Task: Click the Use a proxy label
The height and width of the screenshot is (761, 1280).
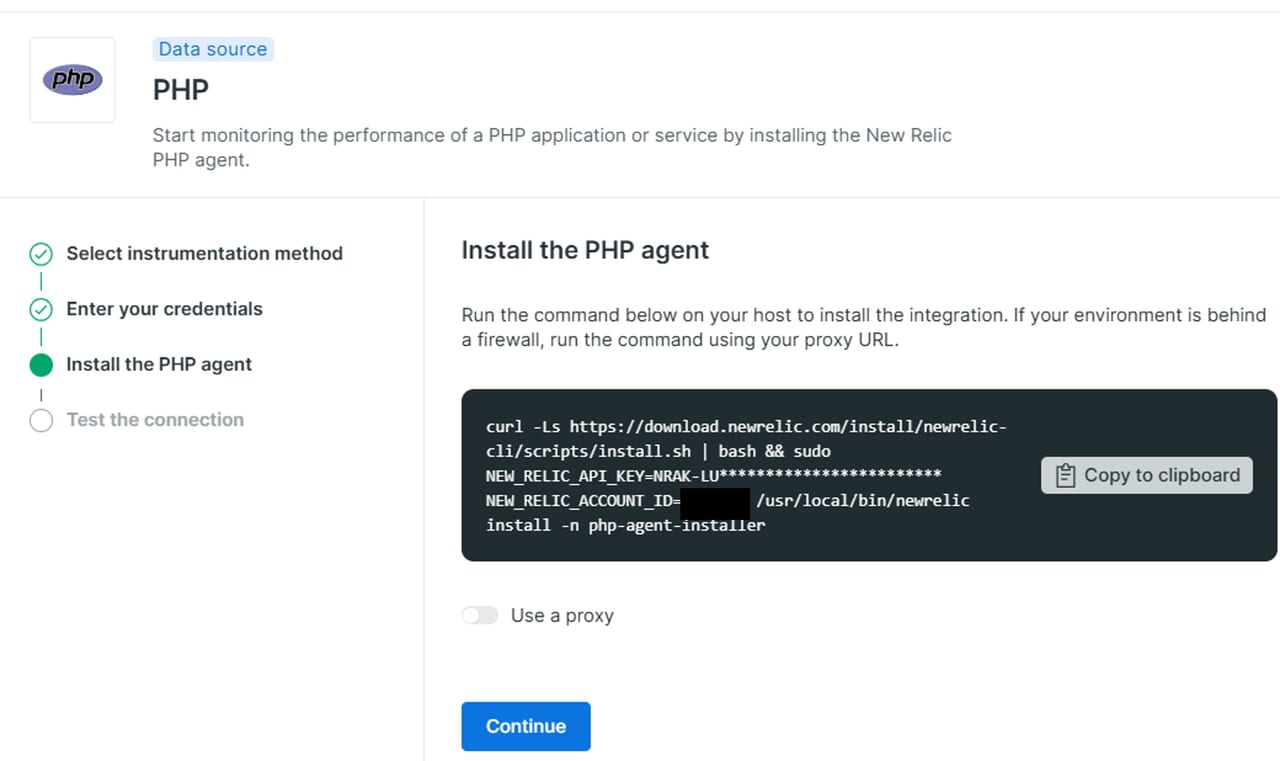Action: pos(562,616)
